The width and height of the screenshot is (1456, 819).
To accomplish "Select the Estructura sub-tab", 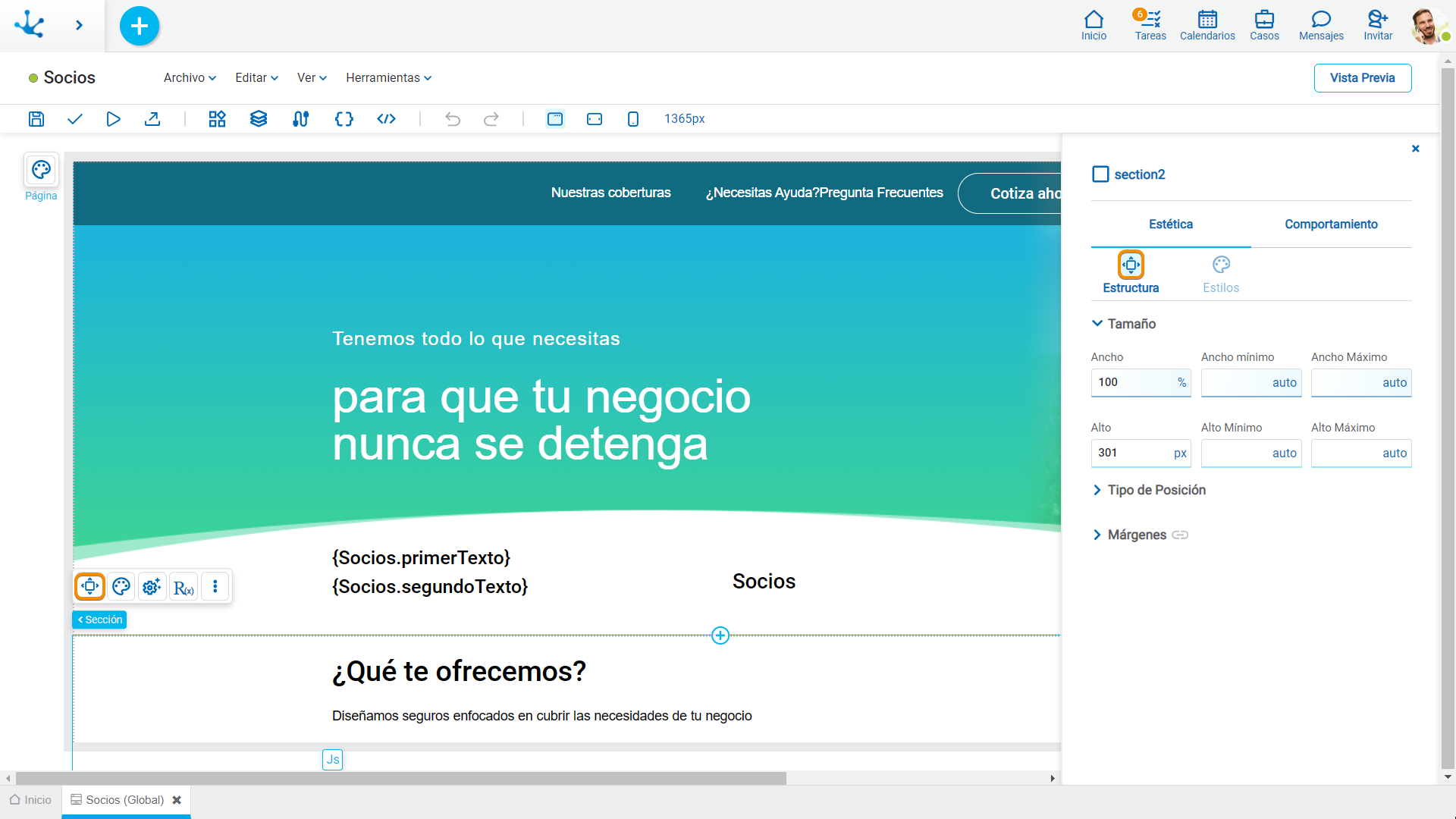I will 1131,274.
